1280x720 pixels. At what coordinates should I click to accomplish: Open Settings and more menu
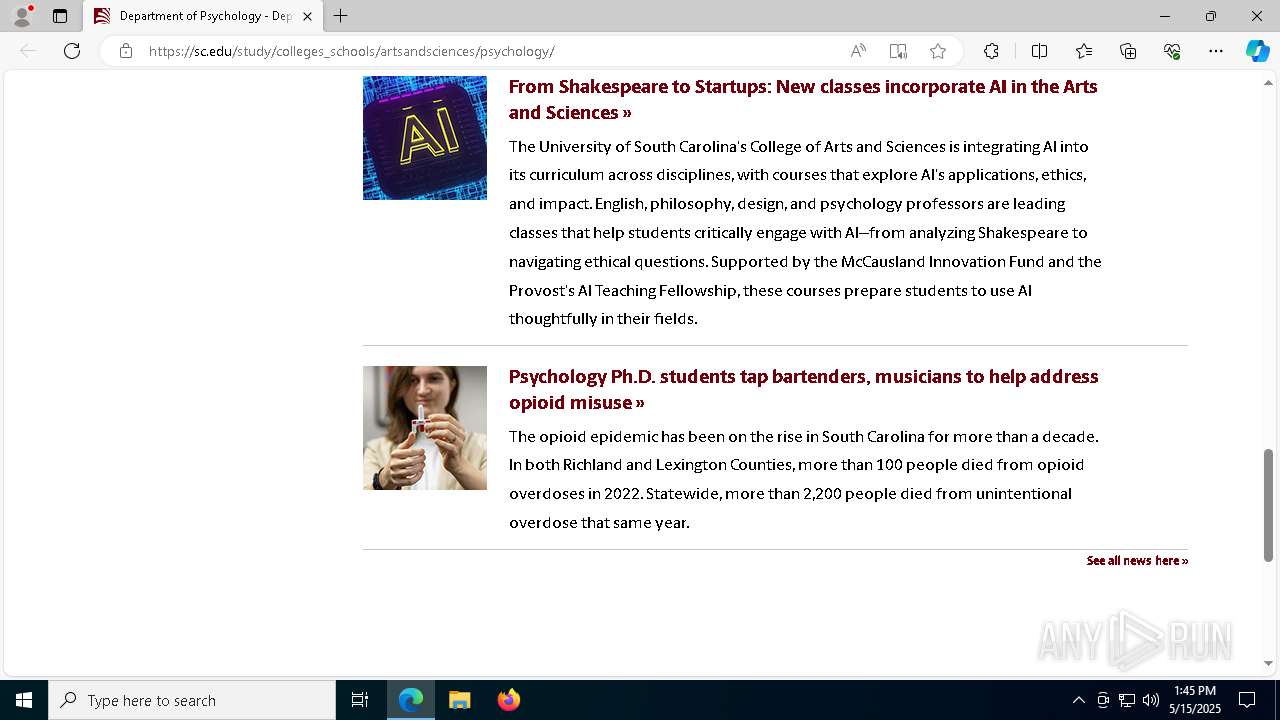pos(1216,51)
